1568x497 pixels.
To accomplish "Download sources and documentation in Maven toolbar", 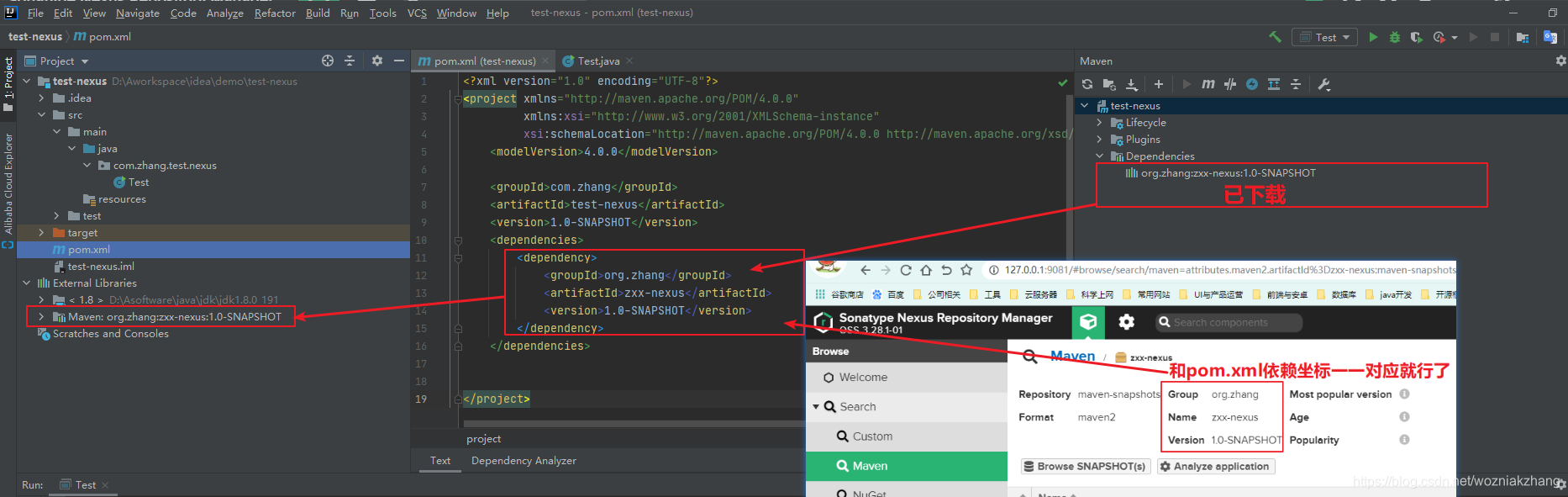I will coord(1132,84).
